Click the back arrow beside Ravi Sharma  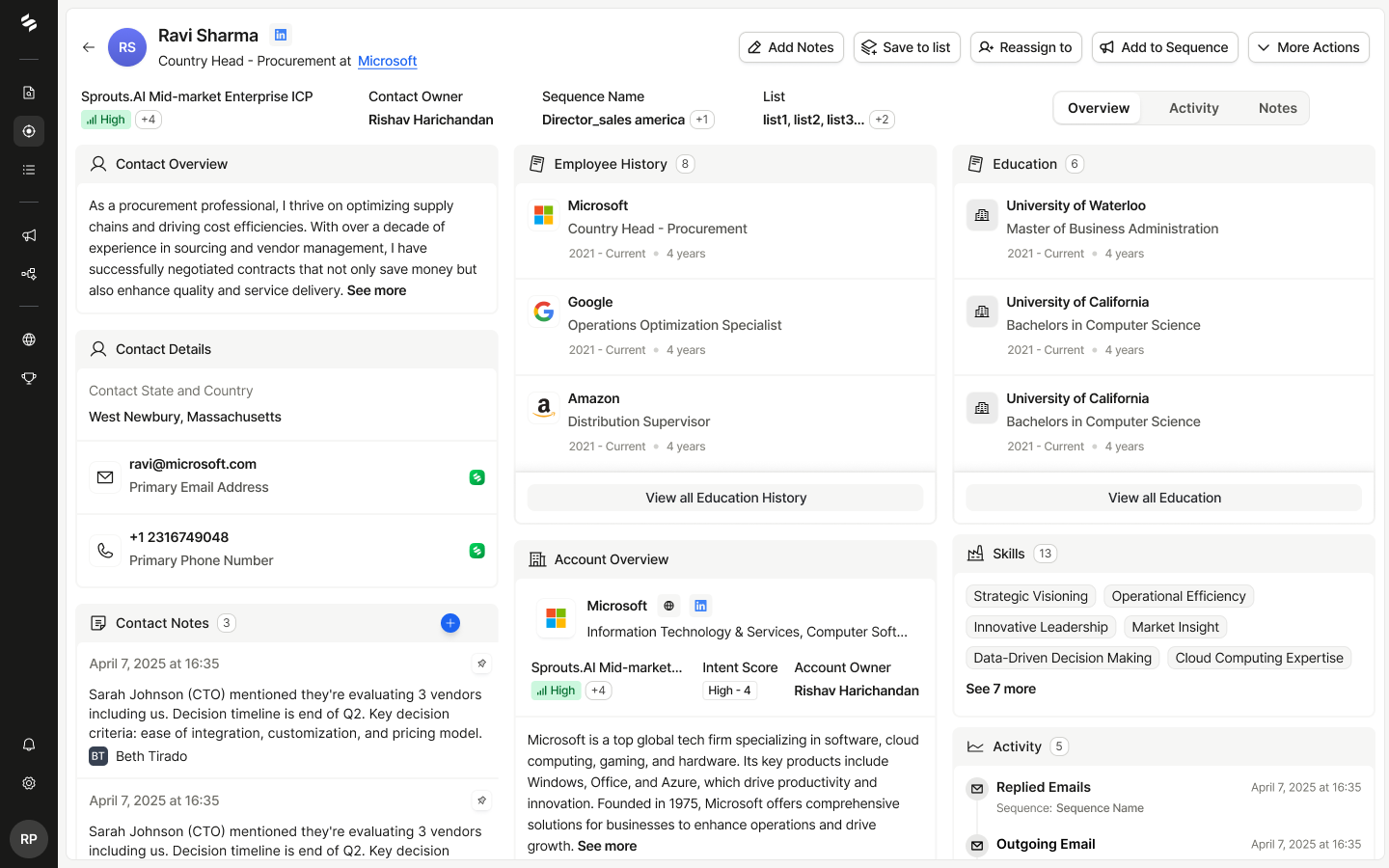tap(89, 47)
